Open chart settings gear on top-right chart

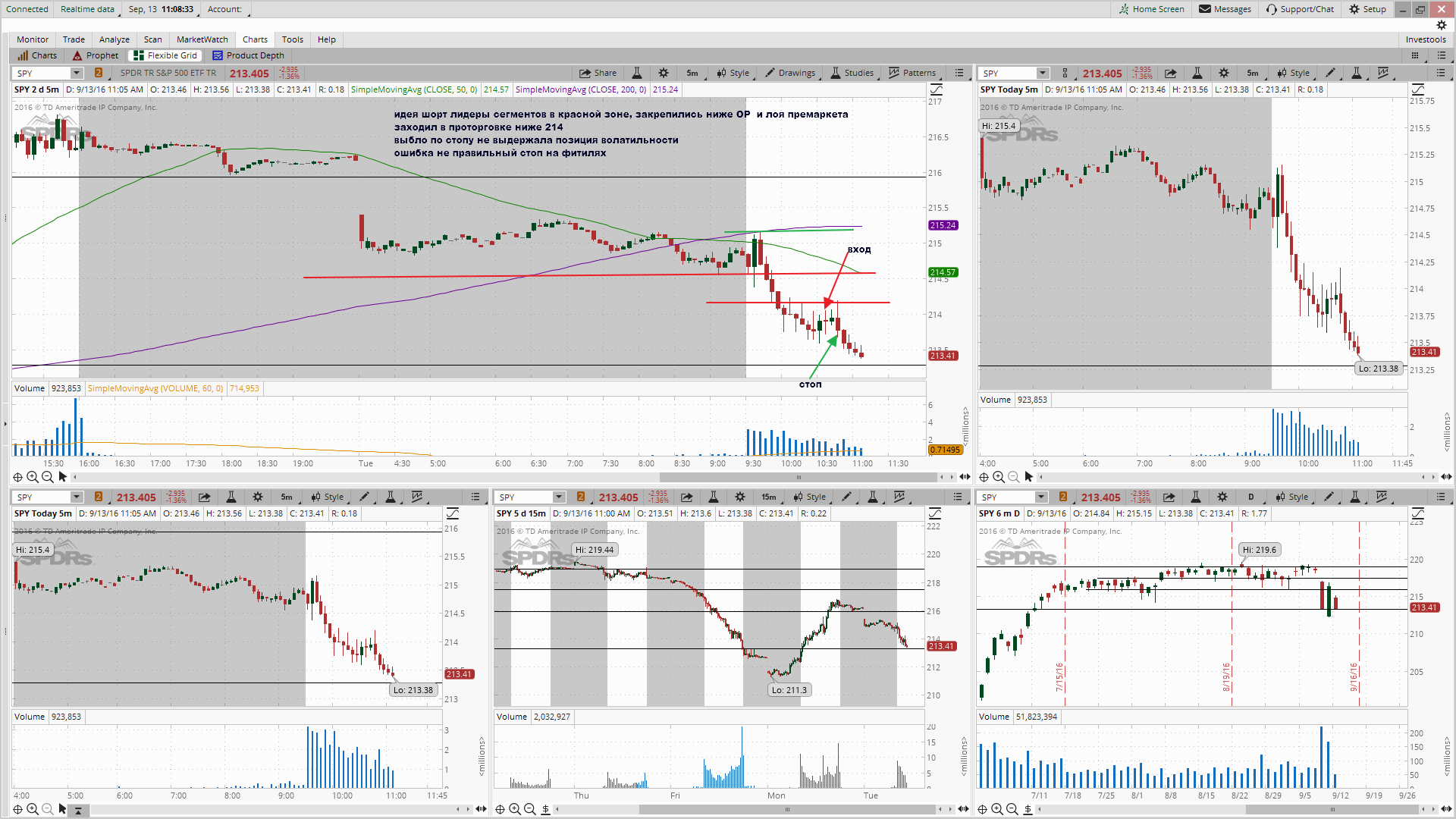(x=1224, y=73)
